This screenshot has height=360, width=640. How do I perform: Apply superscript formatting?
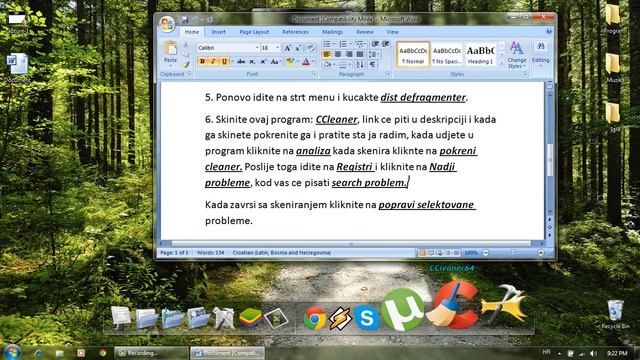pyautogui.click(x=263, y=62)
